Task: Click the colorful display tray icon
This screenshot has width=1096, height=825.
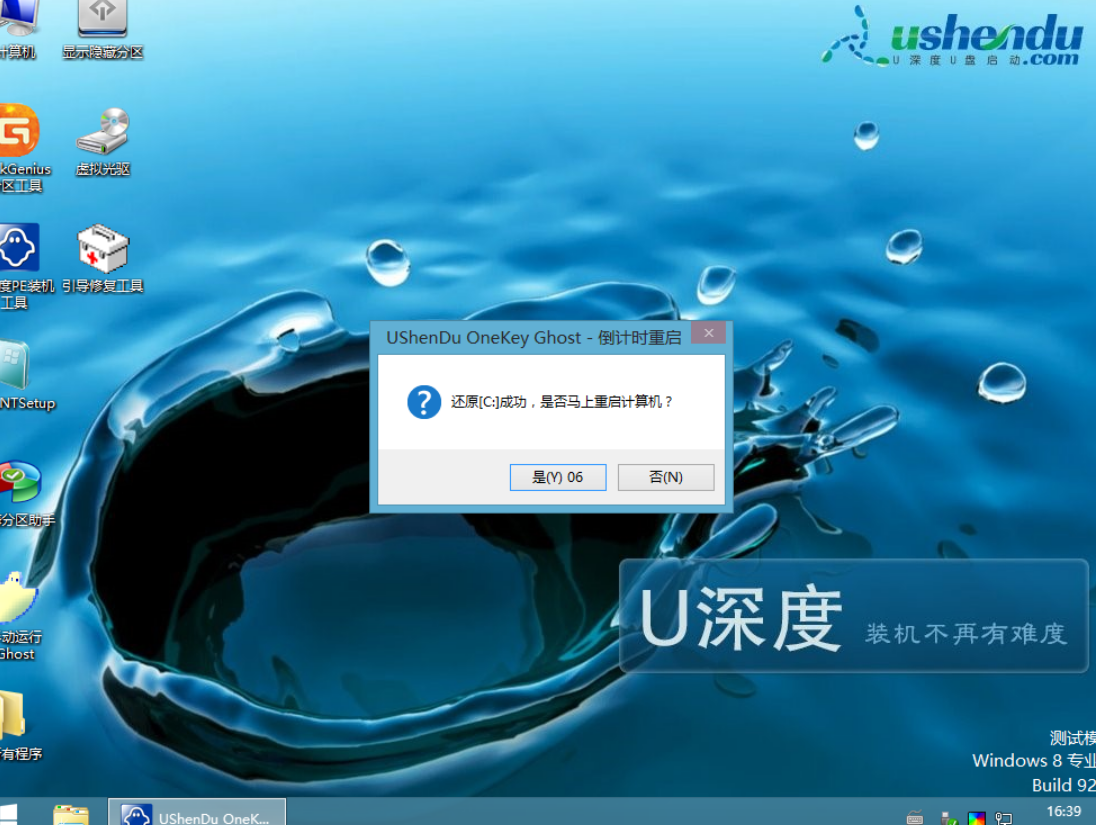Action: coord(976,818)
